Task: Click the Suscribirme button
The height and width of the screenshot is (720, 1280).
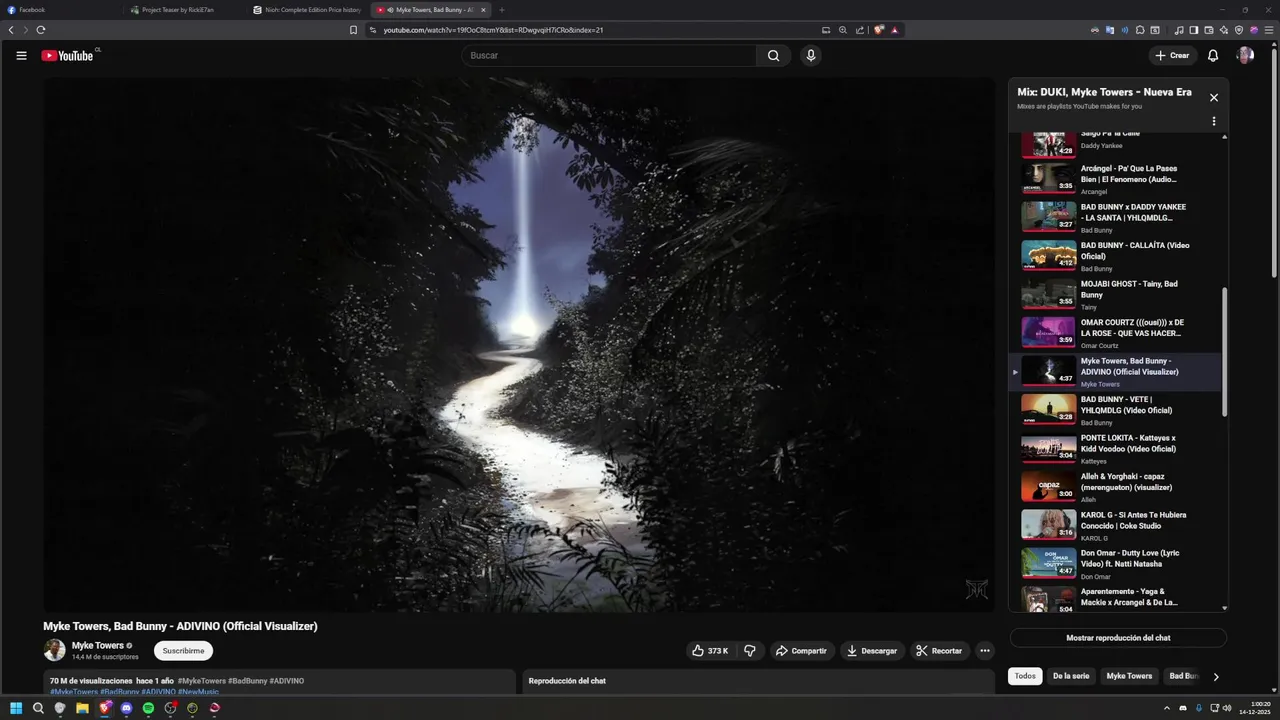Action: [x=183, y=651]
